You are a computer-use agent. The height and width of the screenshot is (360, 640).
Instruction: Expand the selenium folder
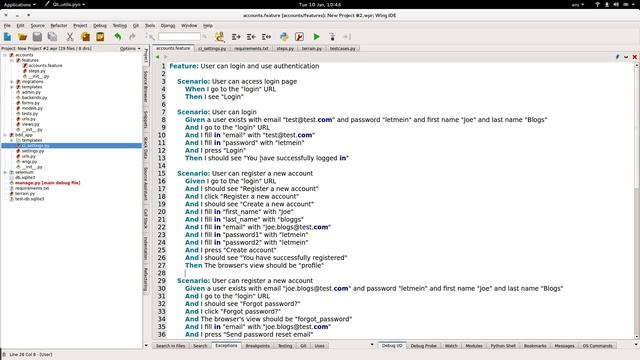[x=5, y=172]
